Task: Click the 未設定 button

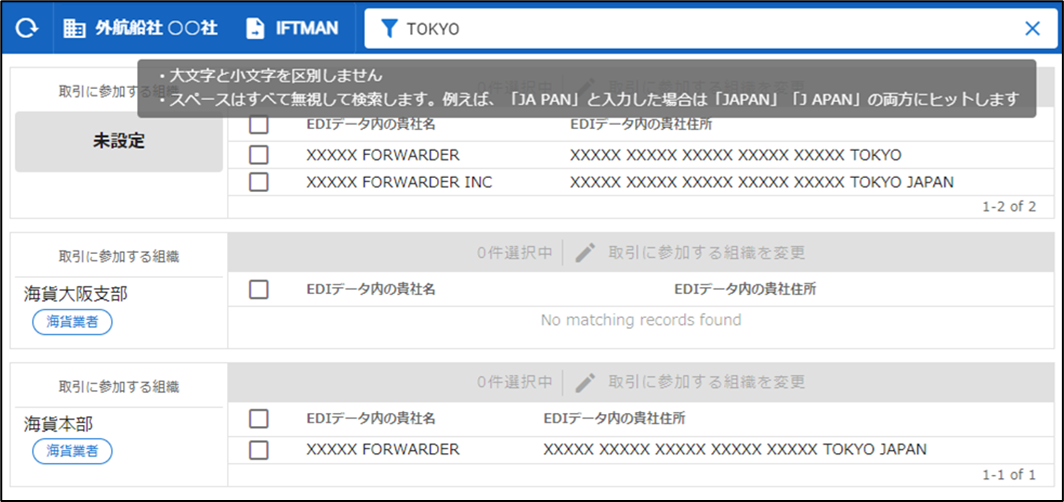Action: [119, 141]
